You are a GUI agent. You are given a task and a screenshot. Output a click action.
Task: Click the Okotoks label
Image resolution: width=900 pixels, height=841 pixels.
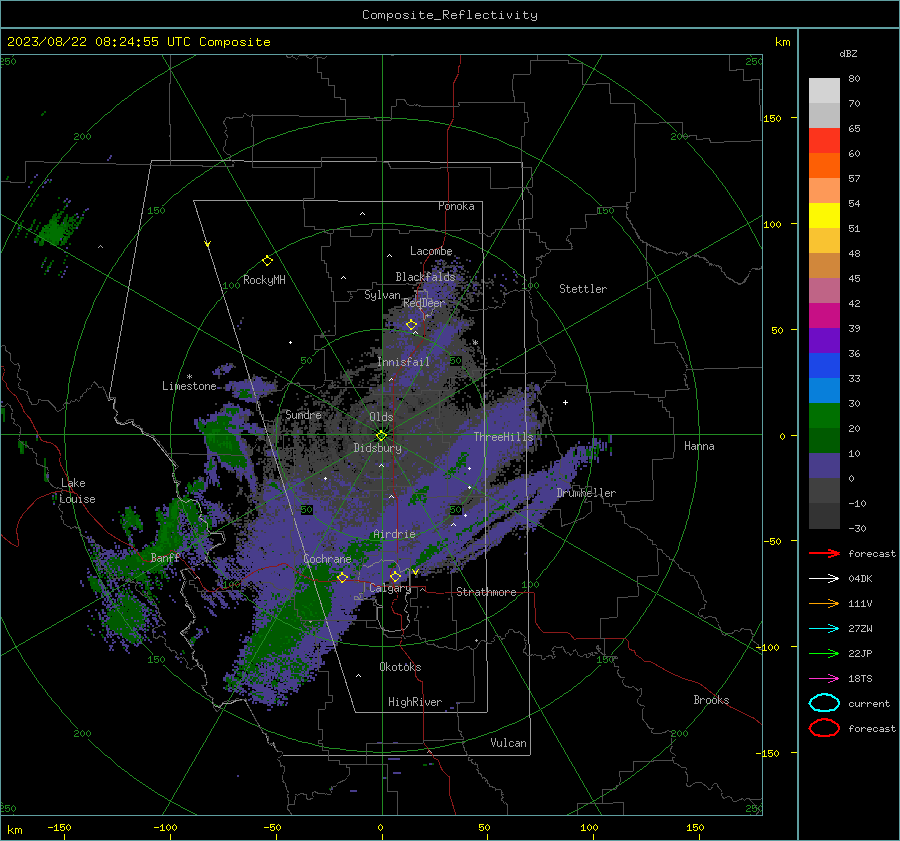click(400, 667)
